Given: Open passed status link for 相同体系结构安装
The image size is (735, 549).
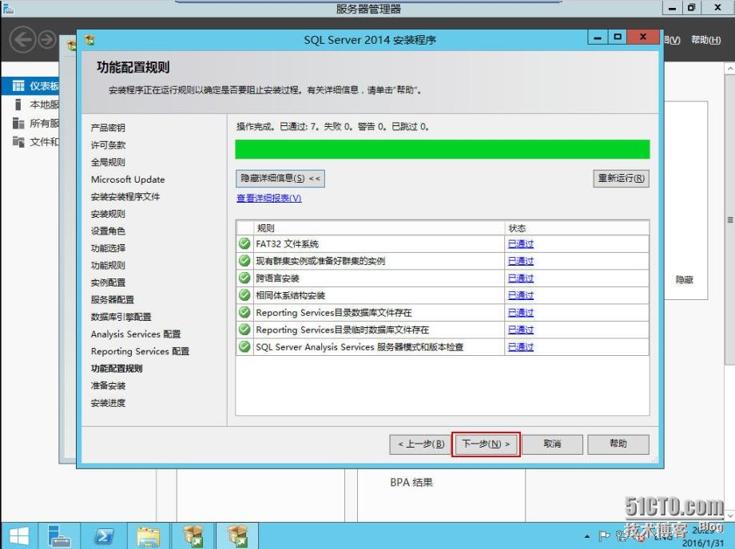Looking at the screenshot, I should click(x=521, y=295).
